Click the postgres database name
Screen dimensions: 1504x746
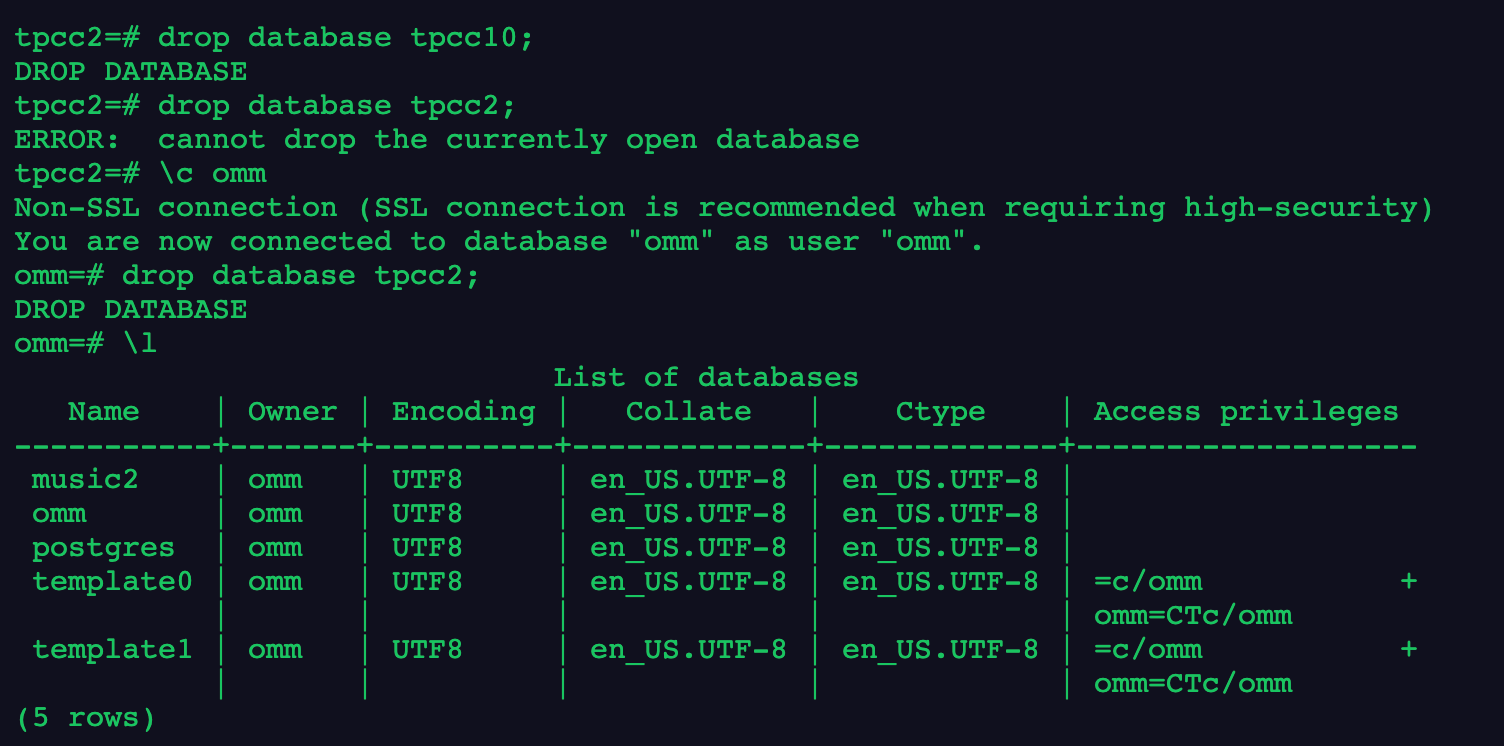(x=103, y=548)
